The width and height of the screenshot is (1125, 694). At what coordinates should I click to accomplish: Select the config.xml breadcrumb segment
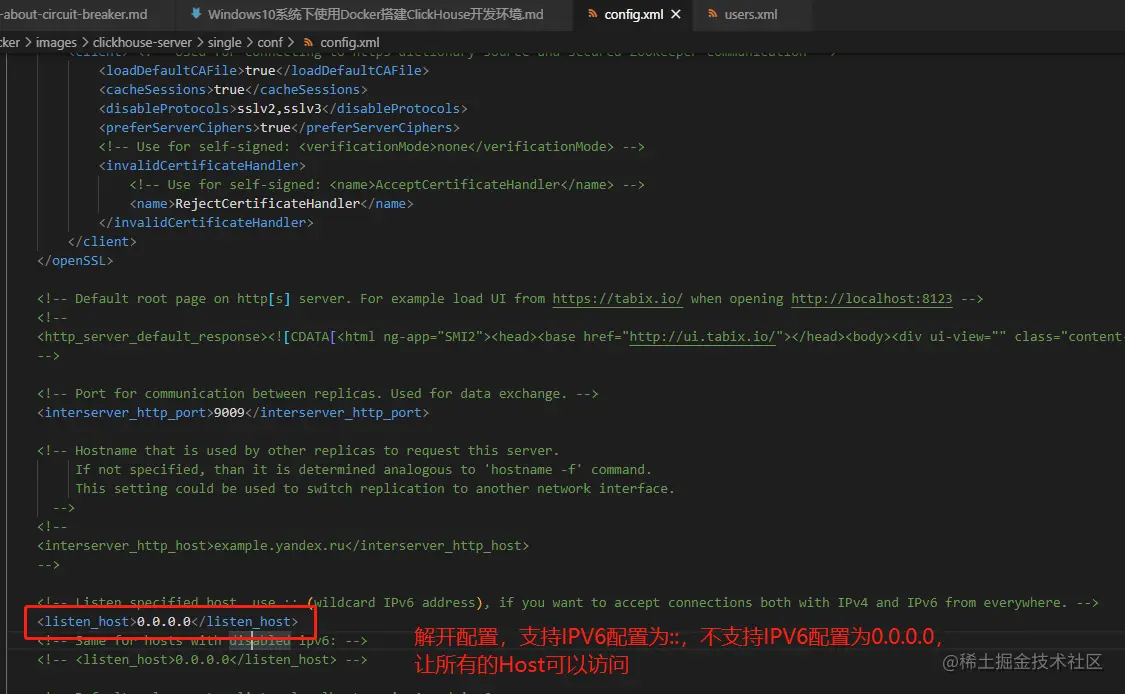(x=349, y=42)
